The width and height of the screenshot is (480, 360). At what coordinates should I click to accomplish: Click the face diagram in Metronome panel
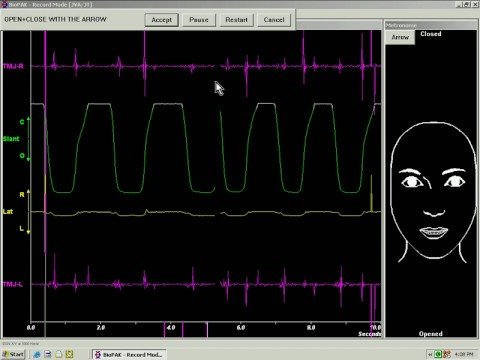[433, 192]
